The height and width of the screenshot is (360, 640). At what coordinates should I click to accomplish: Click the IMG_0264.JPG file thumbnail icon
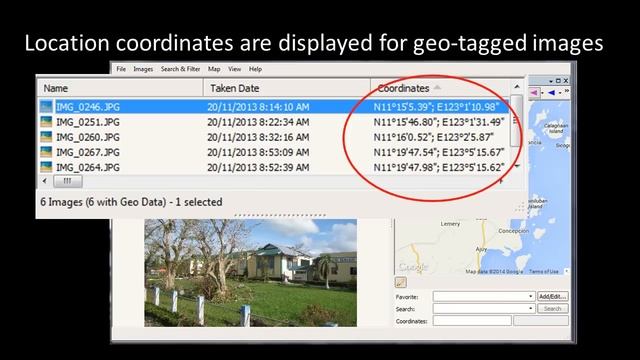(46, 167)
